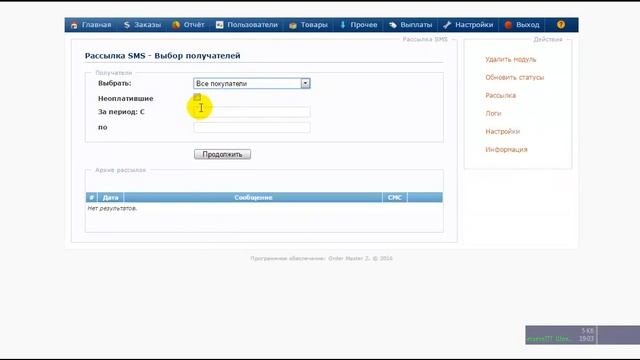640x360 pixels.
Task: Click the Нет результатов text
Action: click(112, 208)
